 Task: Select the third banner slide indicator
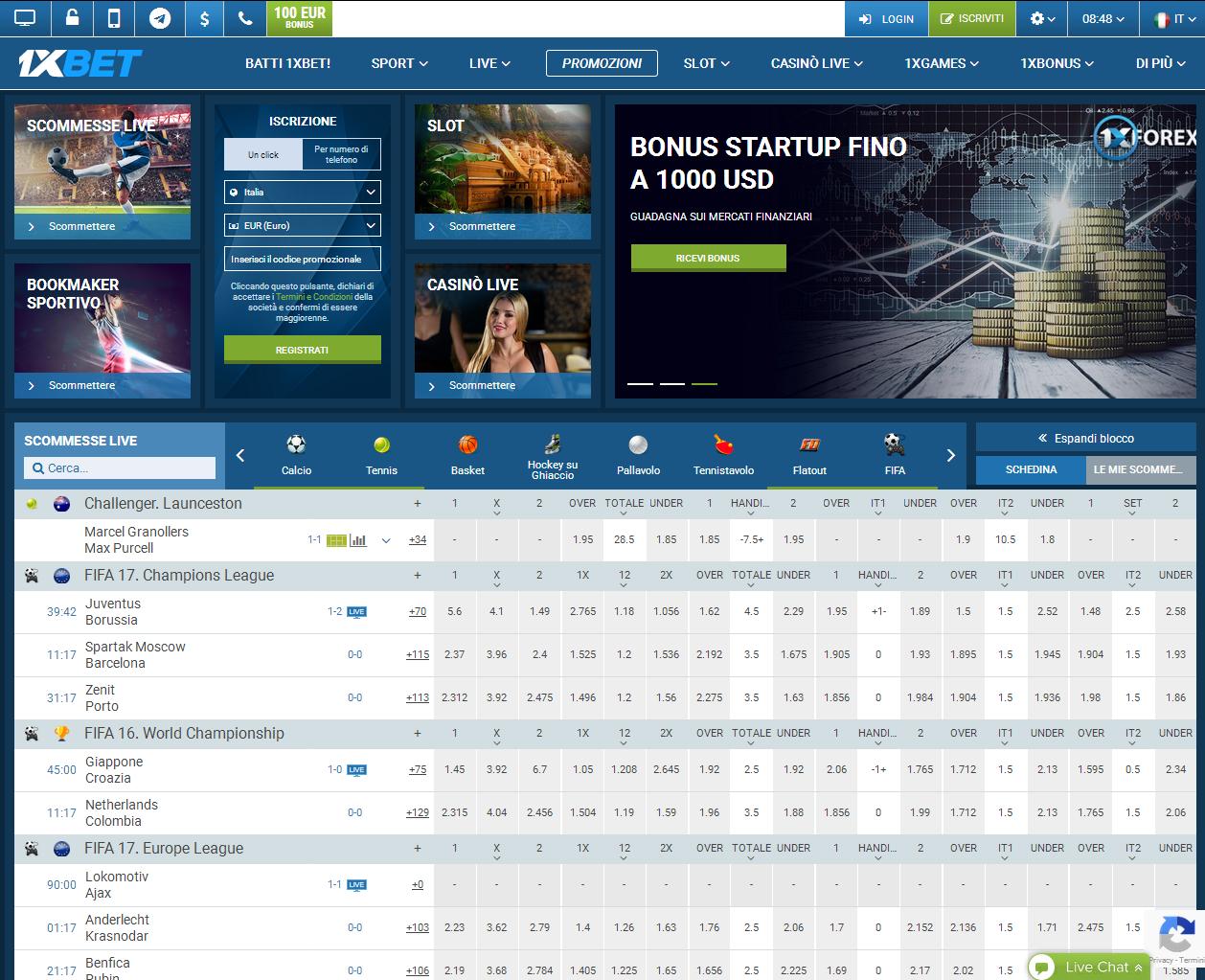(704, 383)
